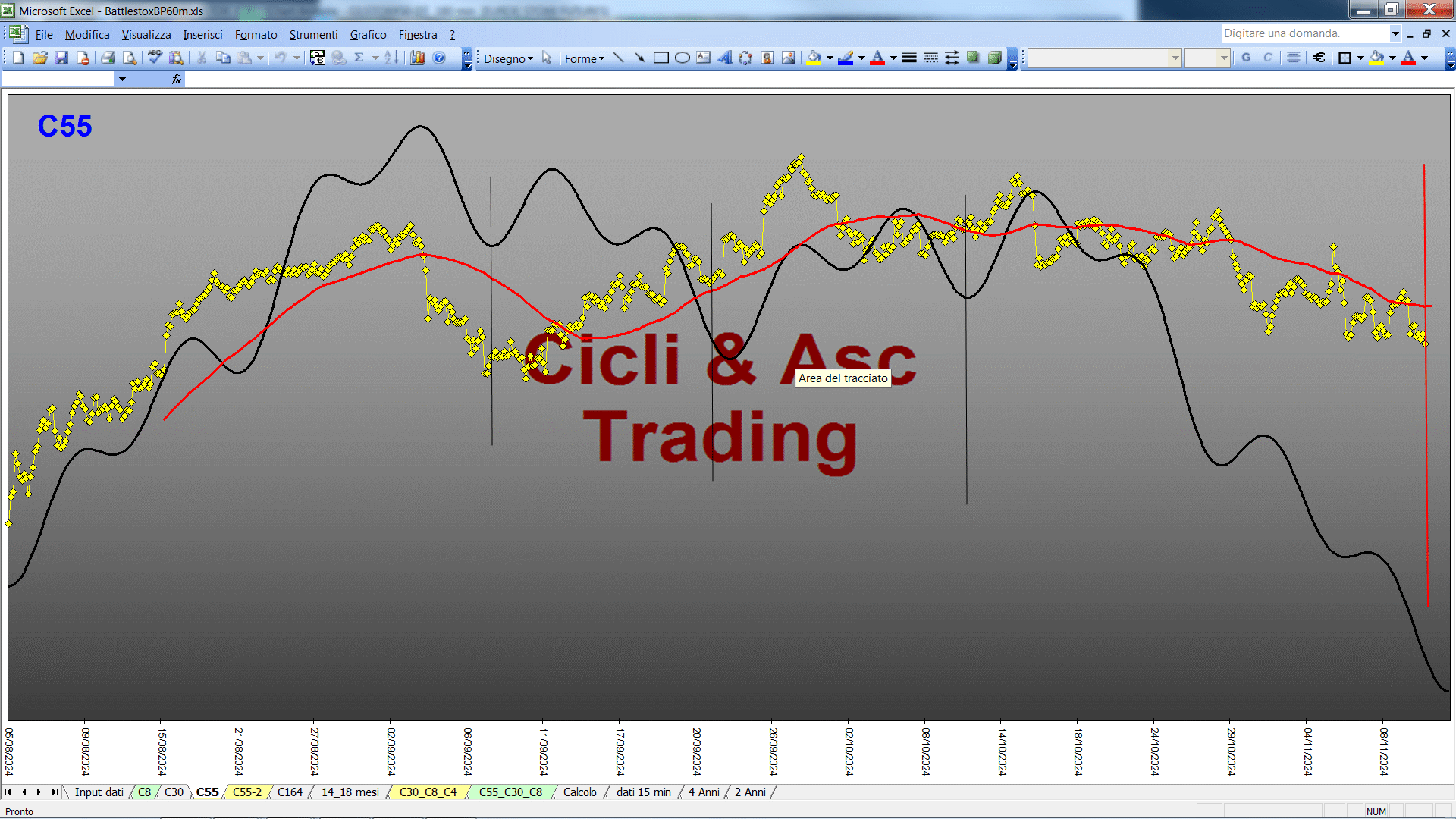This screenshot has height=819, width=1456.
Task: Click the Euro currency style button
Action: (x=1319, y=58)
